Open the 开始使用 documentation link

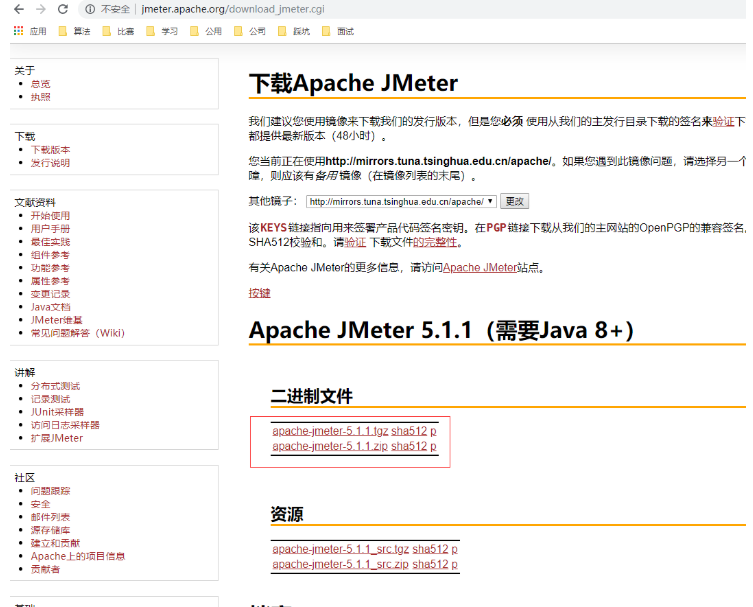[50, 216]
